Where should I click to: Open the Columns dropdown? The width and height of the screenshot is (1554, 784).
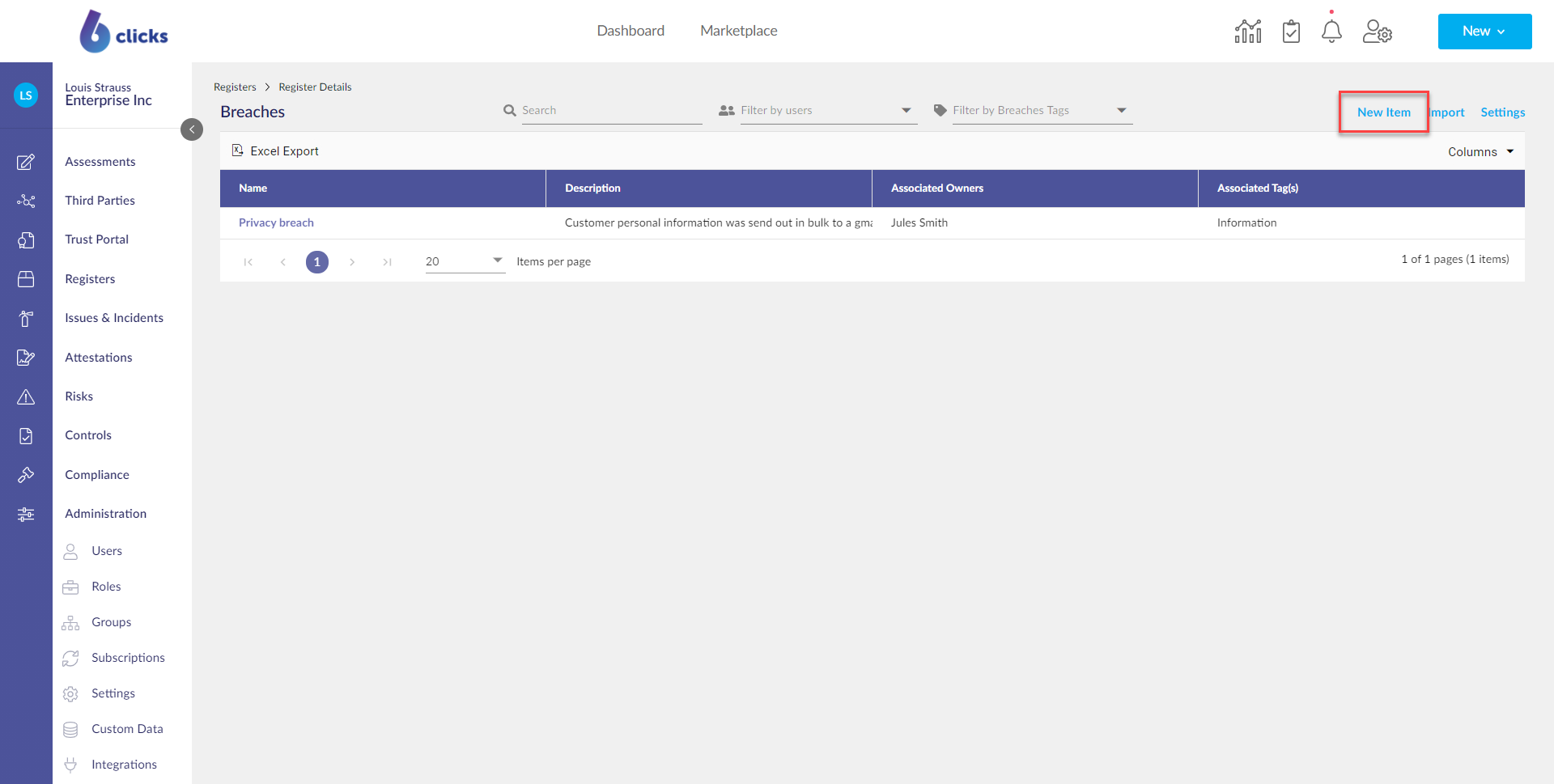[x=1480, y=152]
